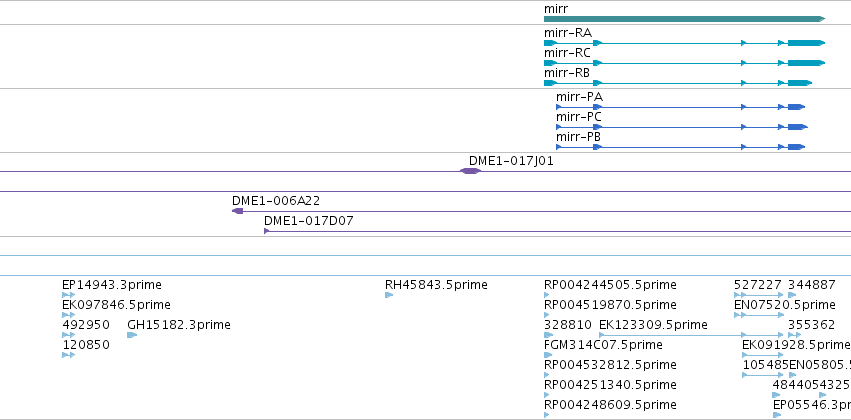851x420 pixels.
Task: Click the DME1-017D07 clone start arrow
Action: (266, 231)
